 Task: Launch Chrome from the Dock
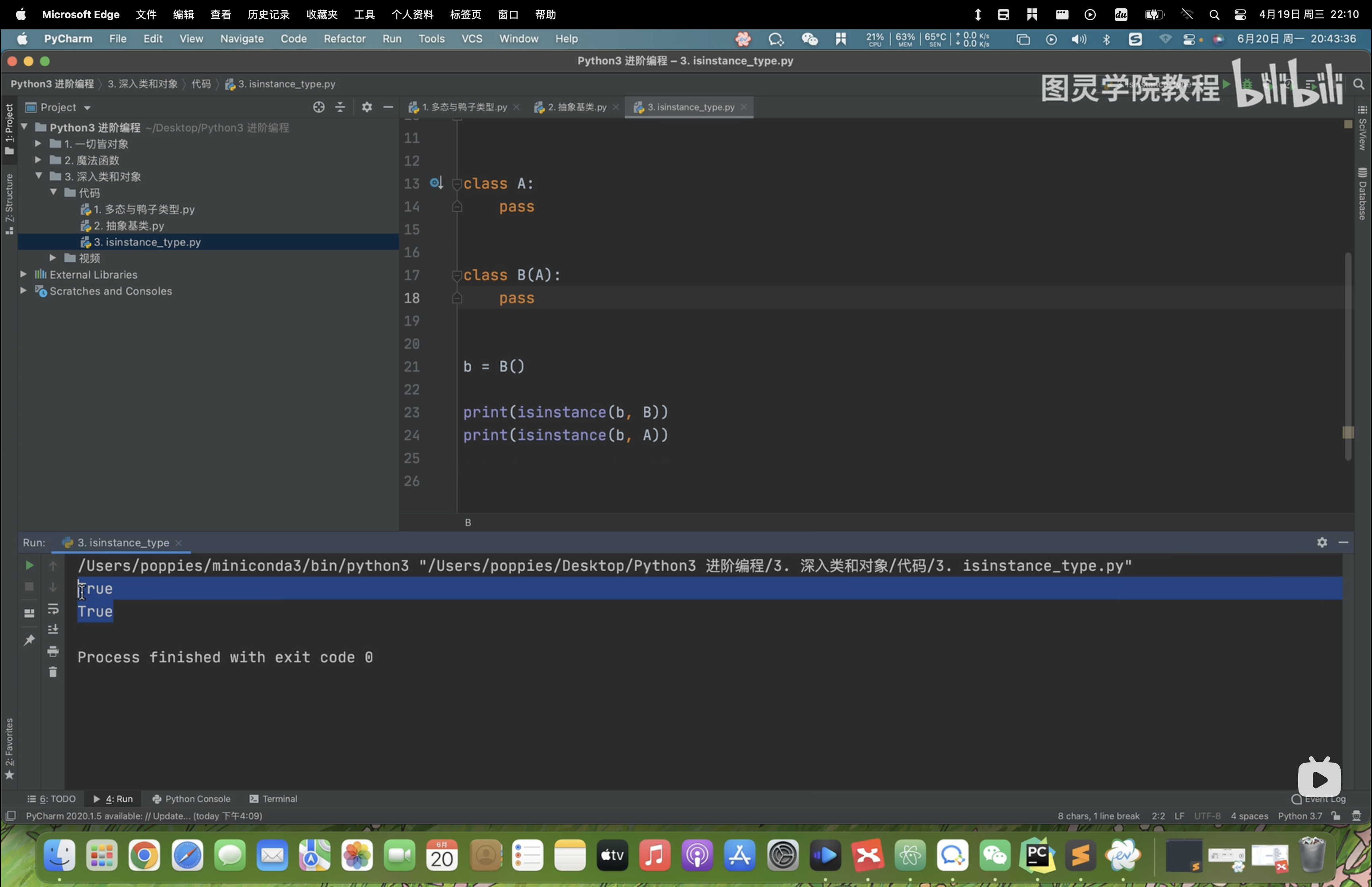coord(145,855)
